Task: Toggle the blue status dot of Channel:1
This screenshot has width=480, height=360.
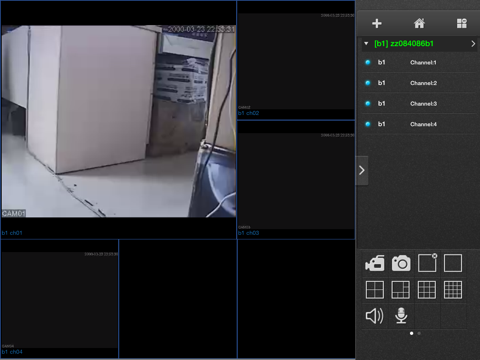Action: click(x=368, y=62)
